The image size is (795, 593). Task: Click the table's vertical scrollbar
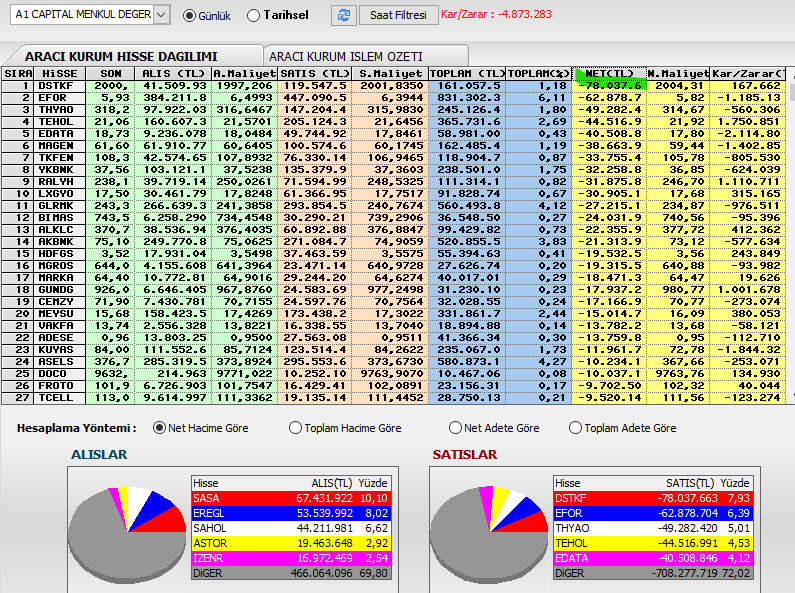[790, 236]
